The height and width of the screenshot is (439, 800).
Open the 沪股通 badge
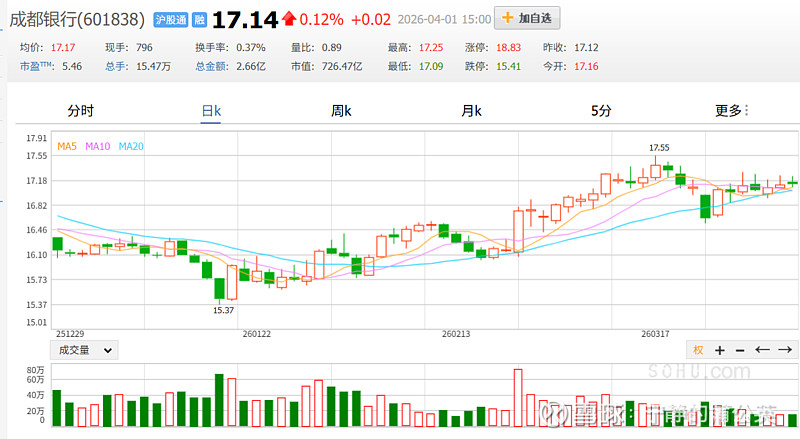pos(171,20)
